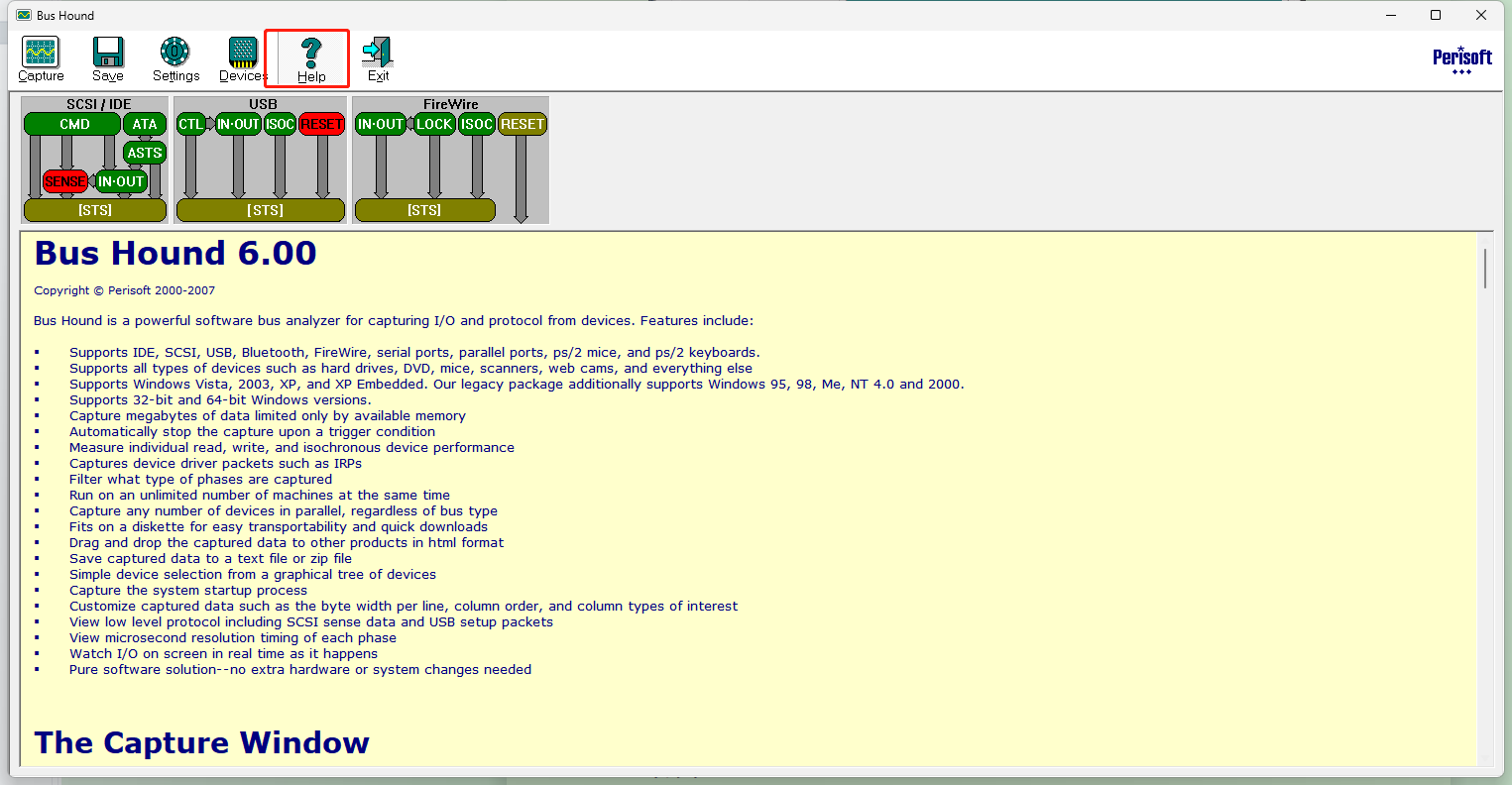Toggle the FireWire [STS] phase bar

click(425, 210)
